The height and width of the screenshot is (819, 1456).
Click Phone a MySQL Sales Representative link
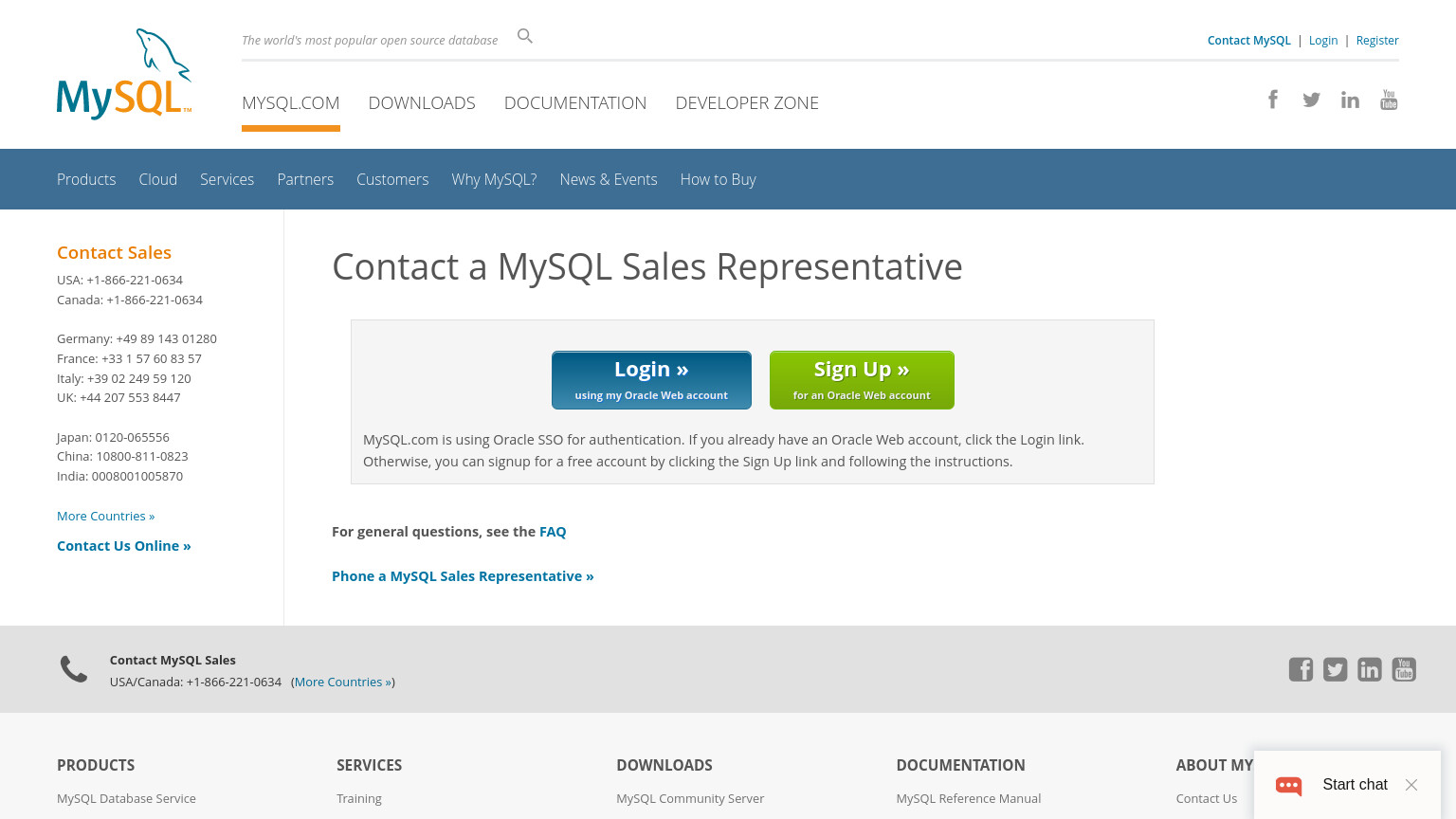(463, 576)
